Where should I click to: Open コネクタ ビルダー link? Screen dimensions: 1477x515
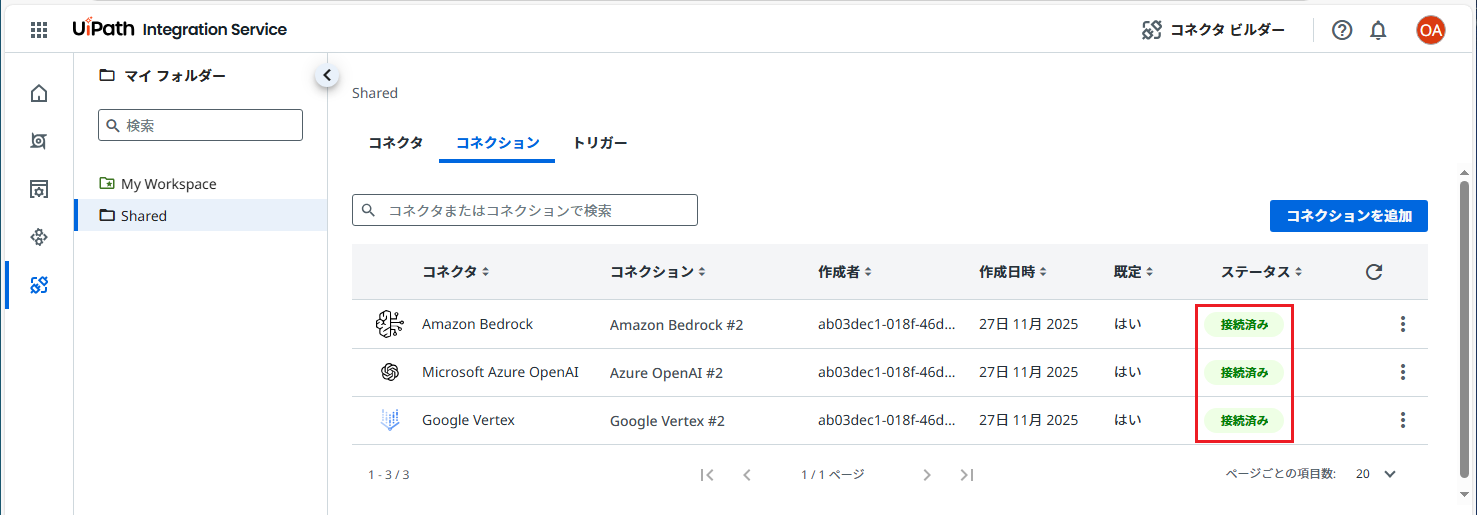(1213, 30)
